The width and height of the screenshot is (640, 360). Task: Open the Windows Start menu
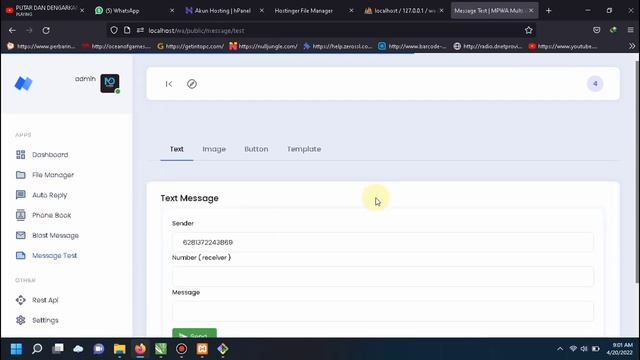[16, 349]
